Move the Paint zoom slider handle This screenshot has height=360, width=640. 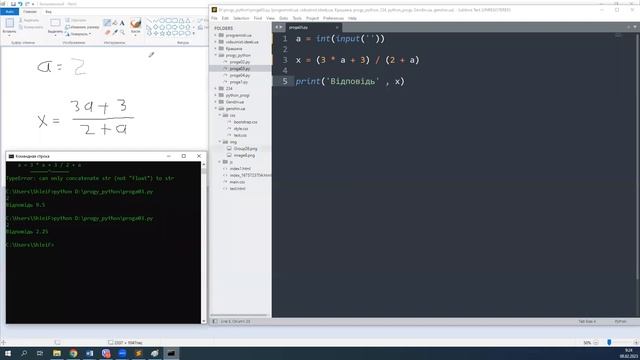tap(609, 342)
